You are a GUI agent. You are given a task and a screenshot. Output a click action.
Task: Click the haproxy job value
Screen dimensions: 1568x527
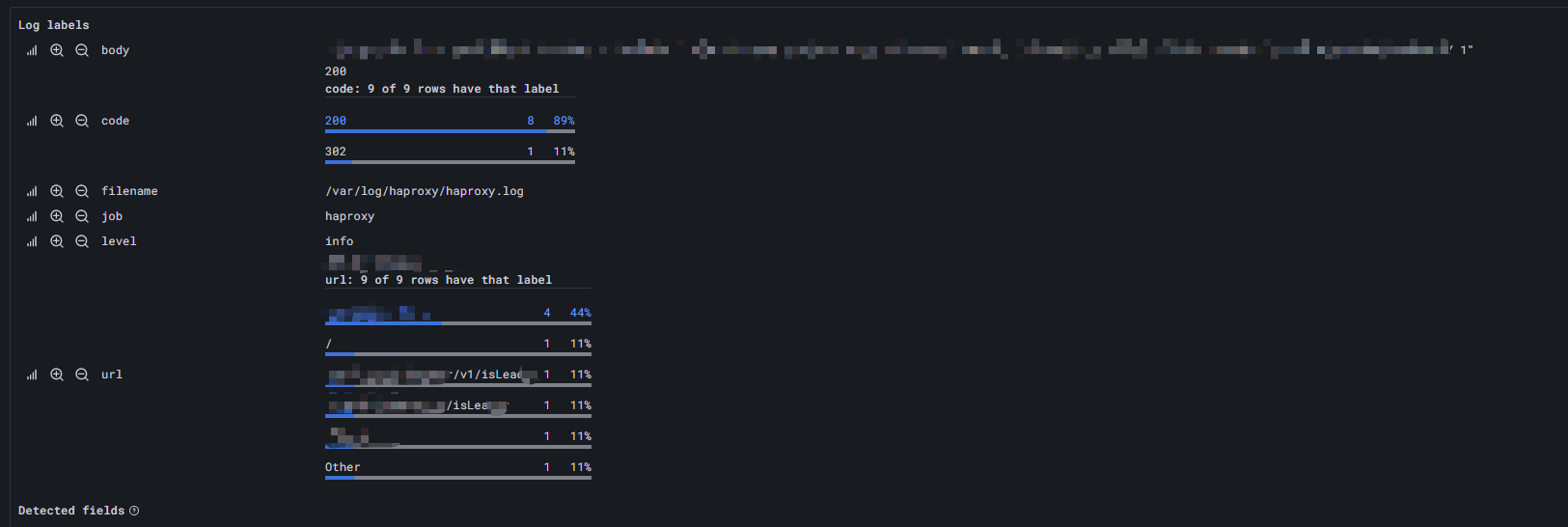point(349,216)
